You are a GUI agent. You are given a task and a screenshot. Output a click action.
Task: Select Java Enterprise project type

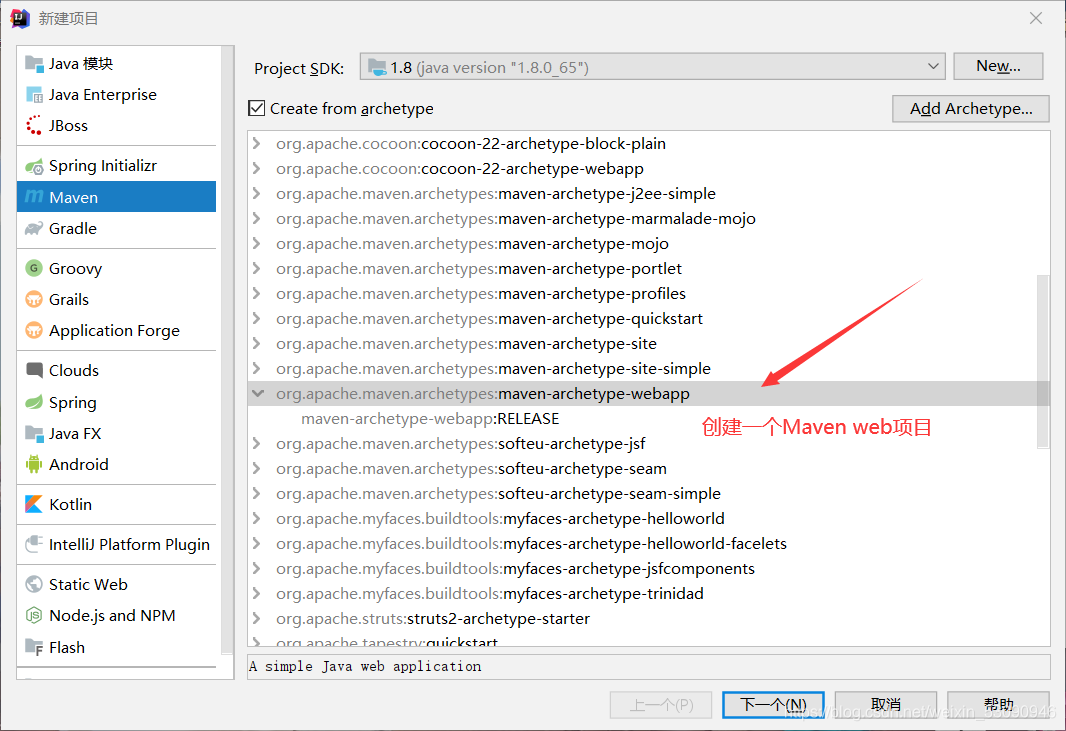(116, 95)
